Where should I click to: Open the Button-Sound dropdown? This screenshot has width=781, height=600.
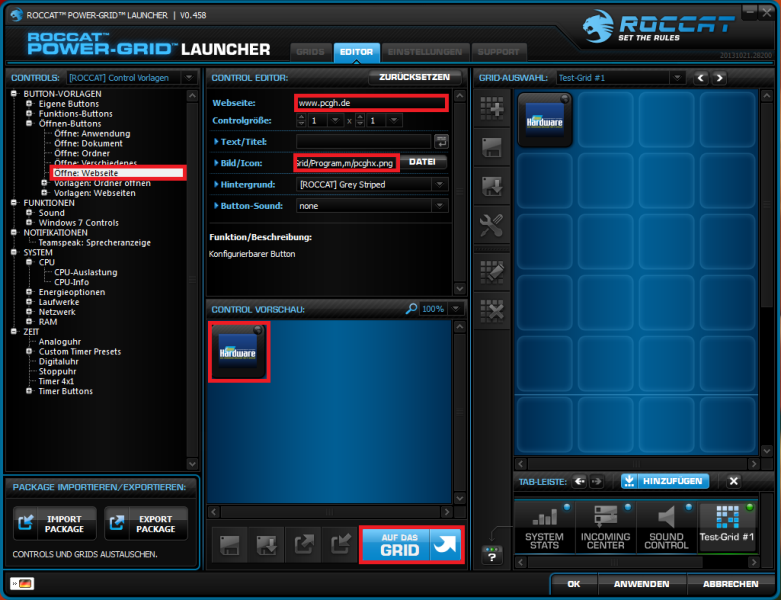point(439,206)
